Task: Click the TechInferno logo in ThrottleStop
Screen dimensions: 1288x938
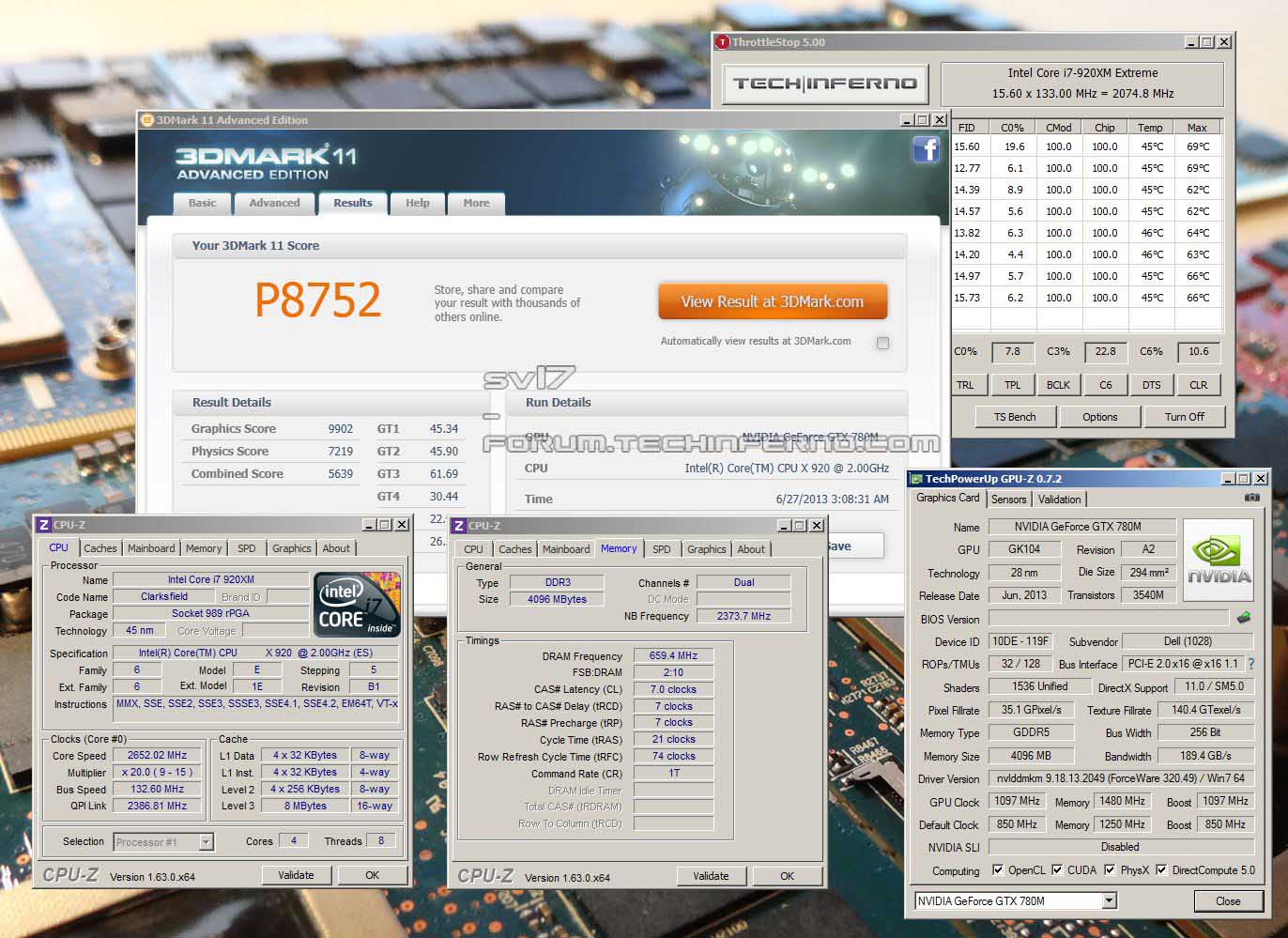Action: tap(825, 84)
